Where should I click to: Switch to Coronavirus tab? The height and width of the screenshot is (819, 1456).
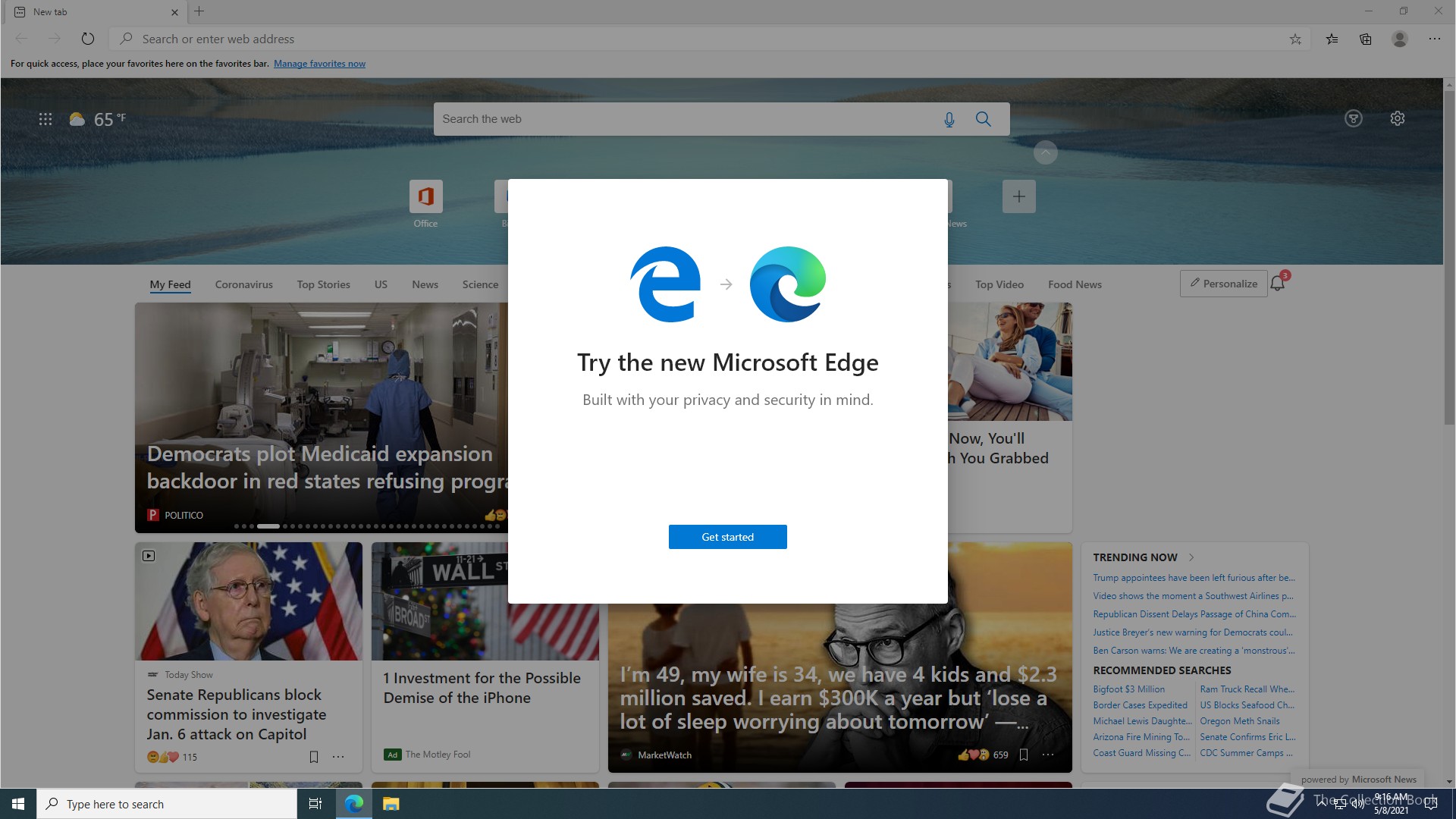click(243, 284)
